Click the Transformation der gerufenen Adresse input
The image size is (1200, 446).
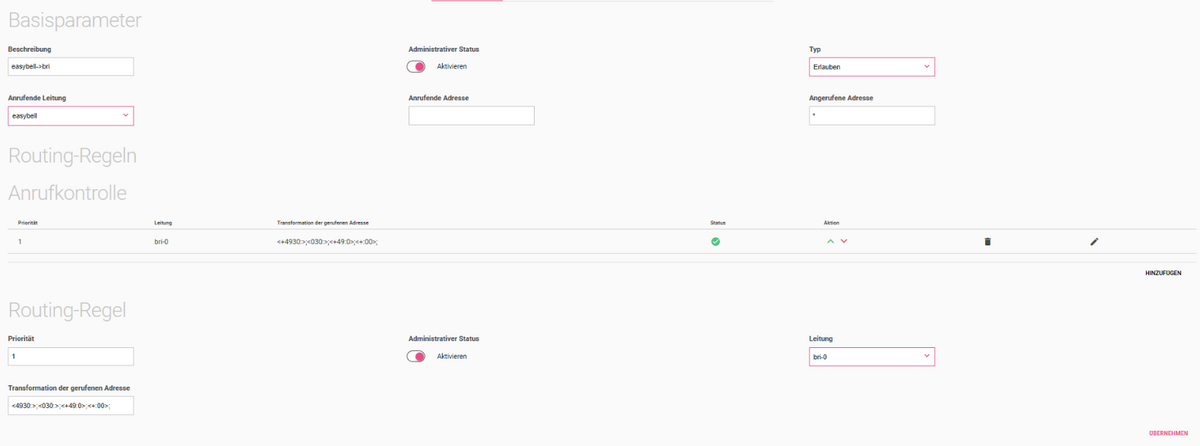(70, 405)
